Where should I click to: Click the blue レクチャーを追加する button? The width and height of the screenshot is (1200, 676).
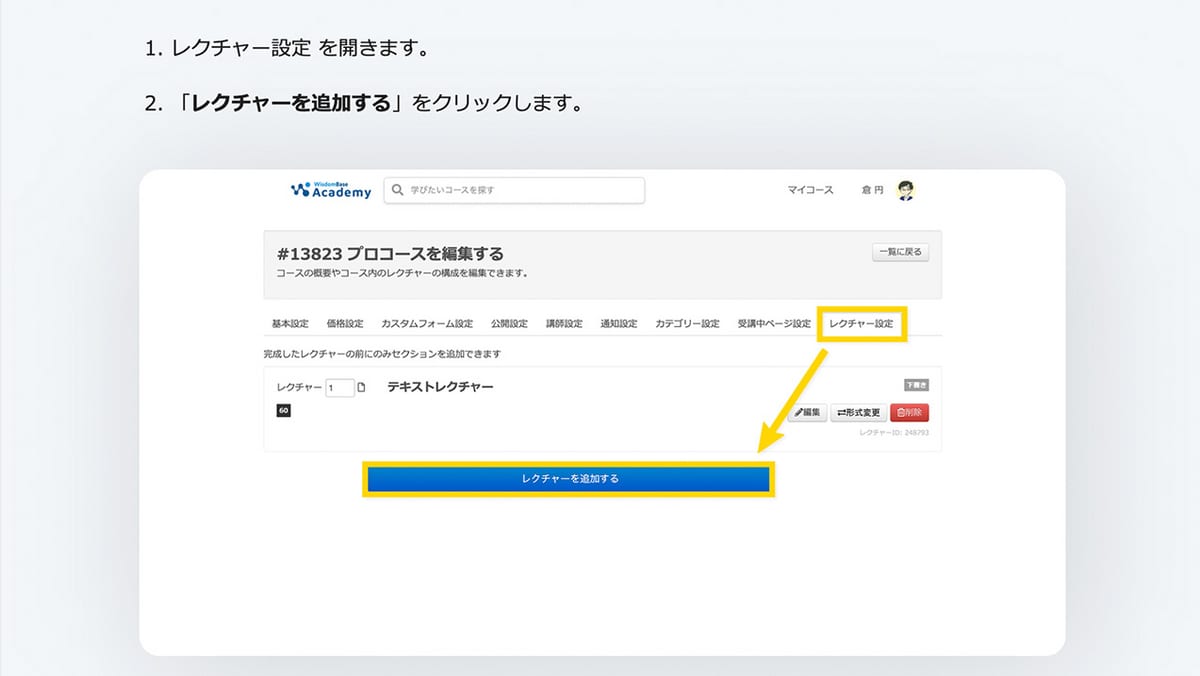[569, 479]
